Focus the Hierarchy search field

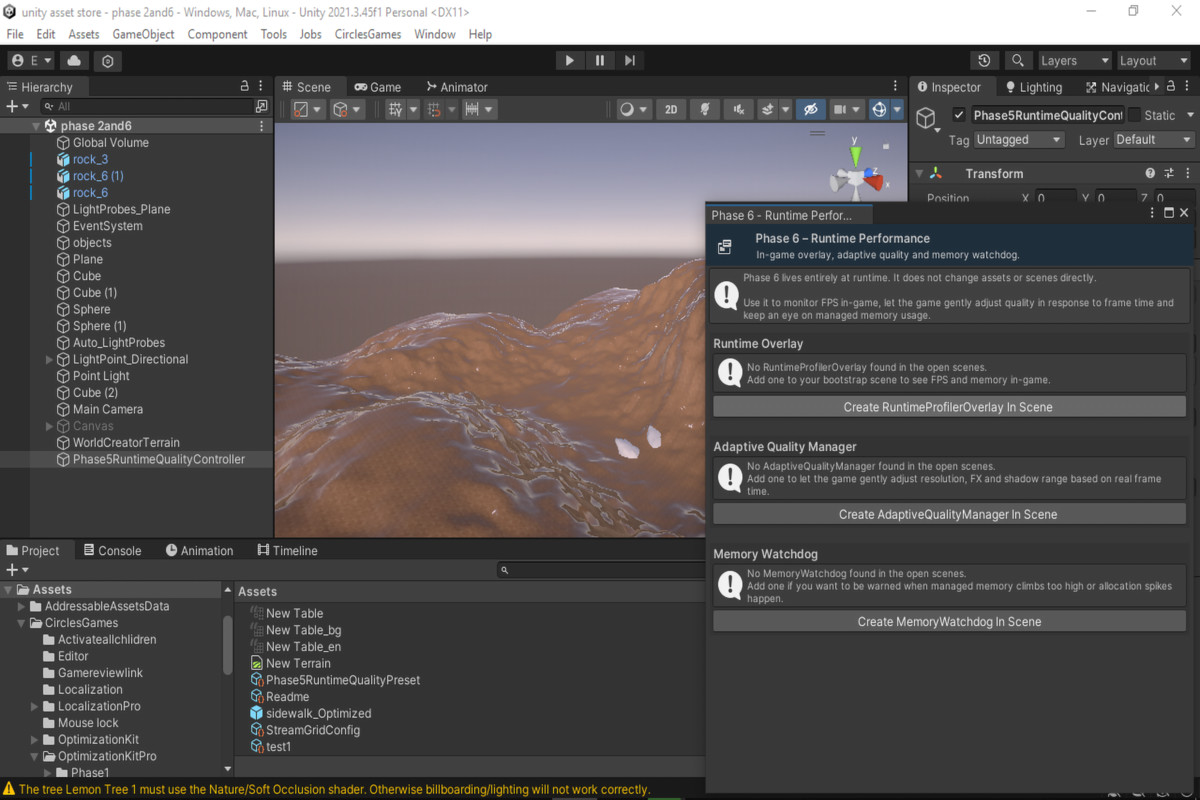tap(146, 106)
